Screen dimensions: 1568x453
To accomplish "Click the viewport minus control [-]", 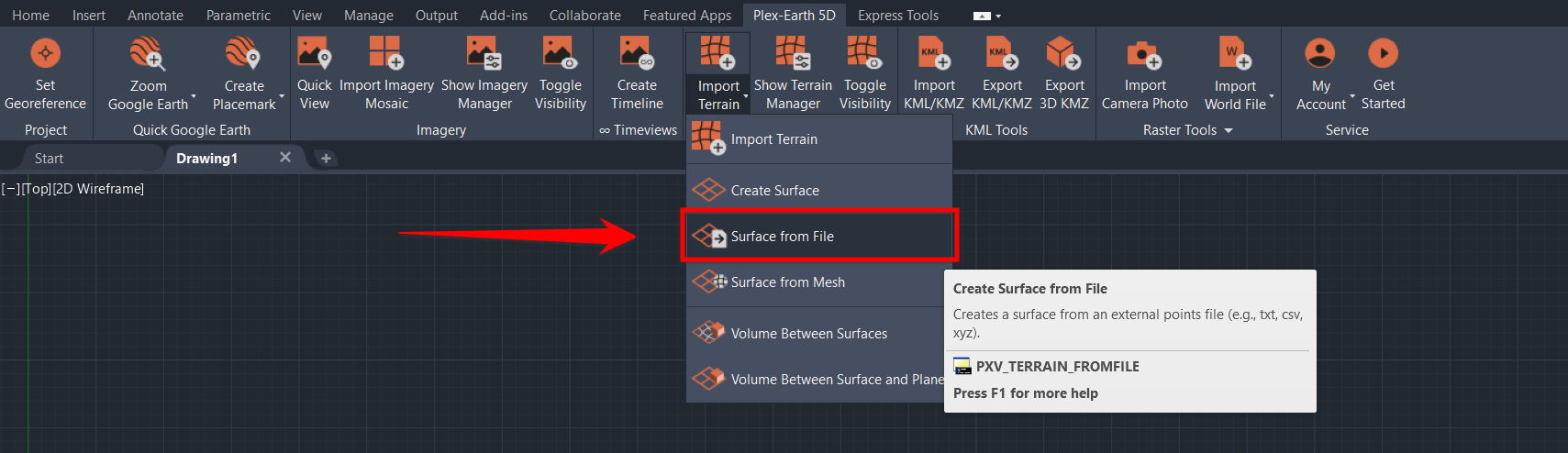I will (x=10, y=189).
